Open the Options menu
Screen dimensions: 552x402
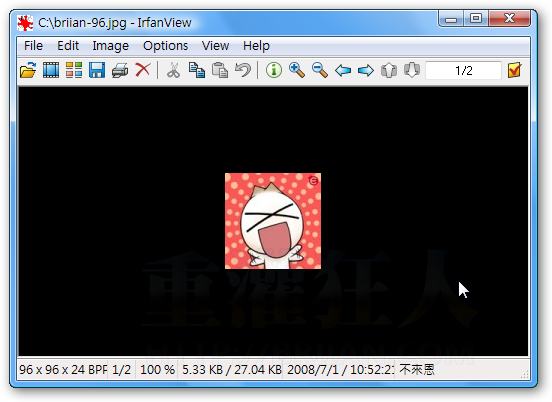165,46
